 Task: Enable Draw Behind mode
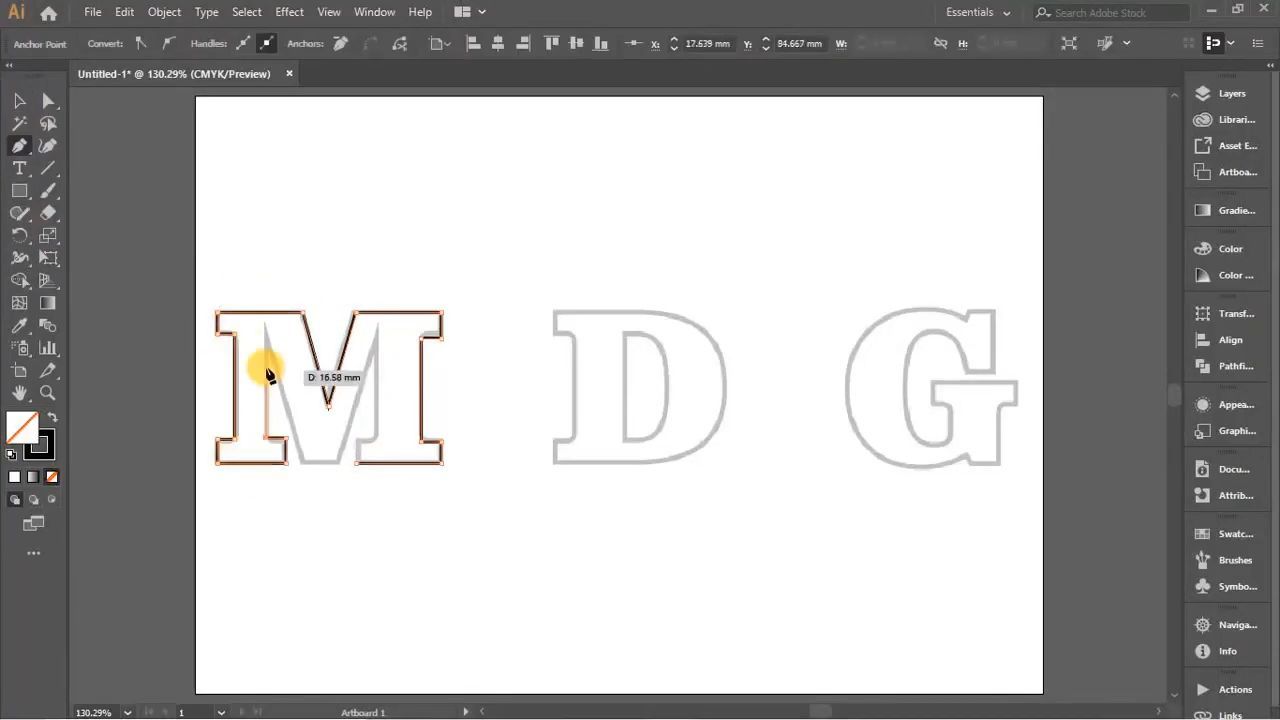[x=33, y=499]
